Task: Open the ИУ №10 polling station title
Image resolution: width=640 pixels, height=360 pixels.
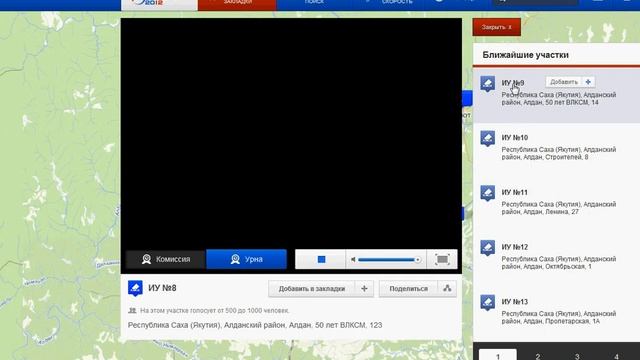Action: (515, 138)
